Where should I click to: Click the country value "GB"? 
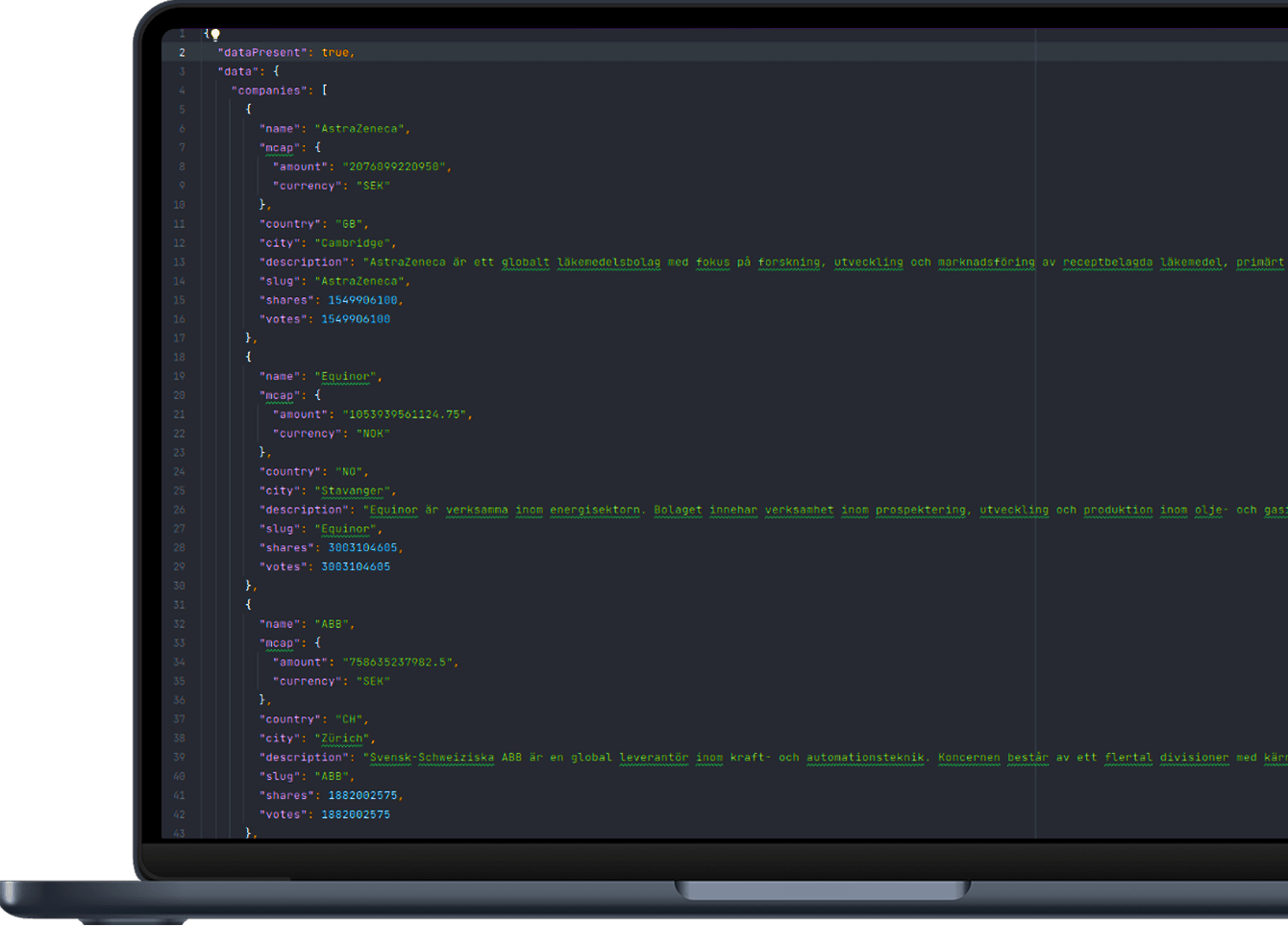[x=349, y=224]
